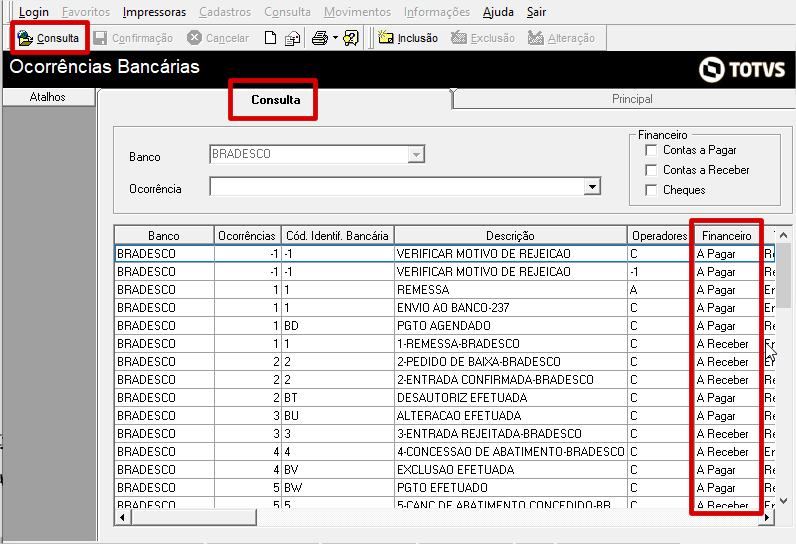Viewport: 796px width, 544px height.
Task: Click the save copy document icon
Action: point(292,39)
